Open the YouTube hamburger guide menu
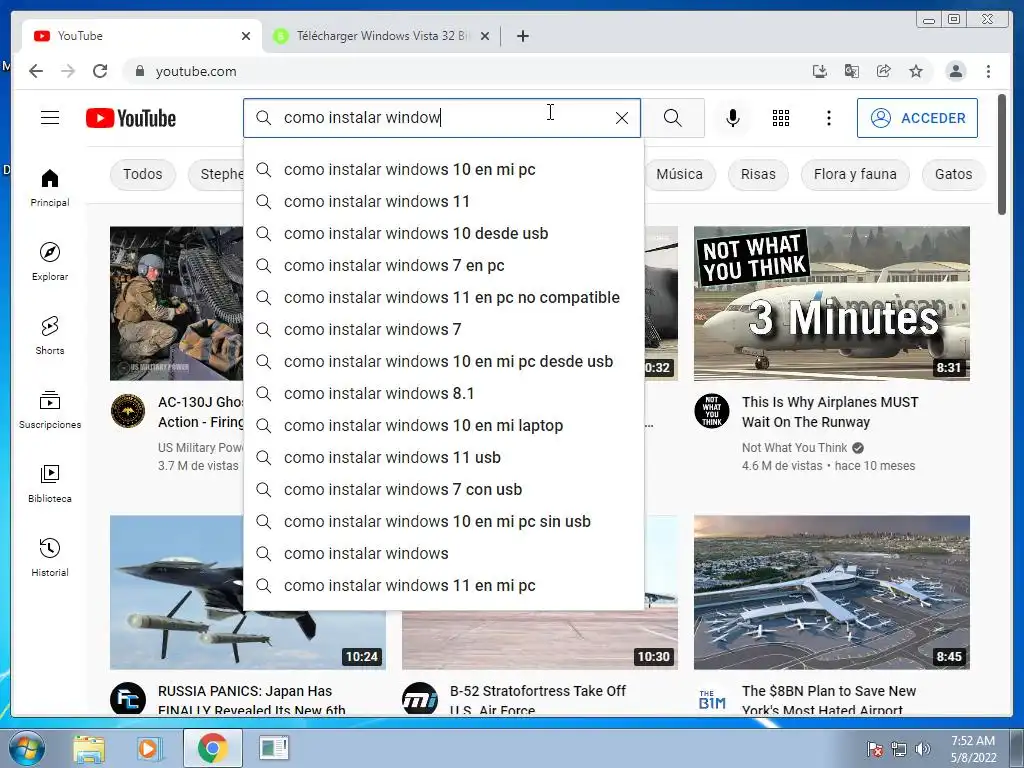 pyautogui.click(x=50, y=118)
